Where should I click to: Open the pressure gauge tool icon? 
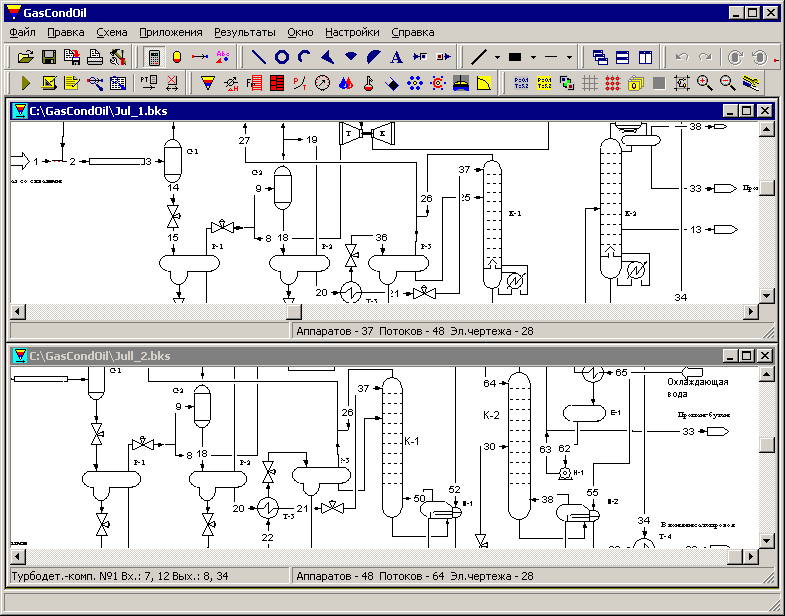click(x=322, y=83)
